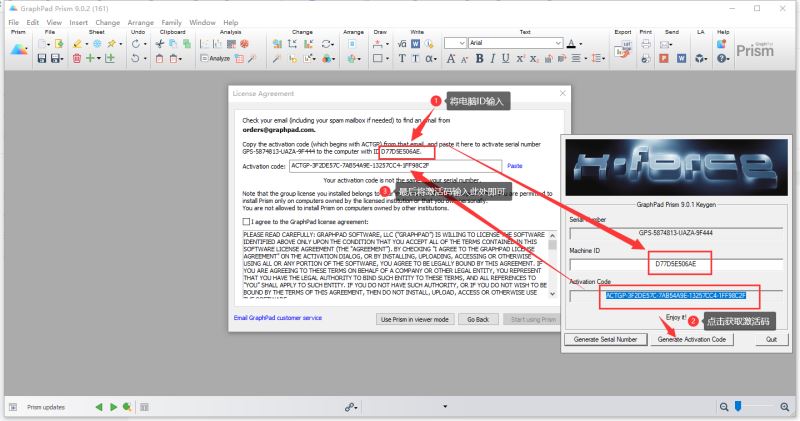Viewport: 800px width, 421px height.
Task: Click the Paste link beside activation code
Action: (514, 166)
